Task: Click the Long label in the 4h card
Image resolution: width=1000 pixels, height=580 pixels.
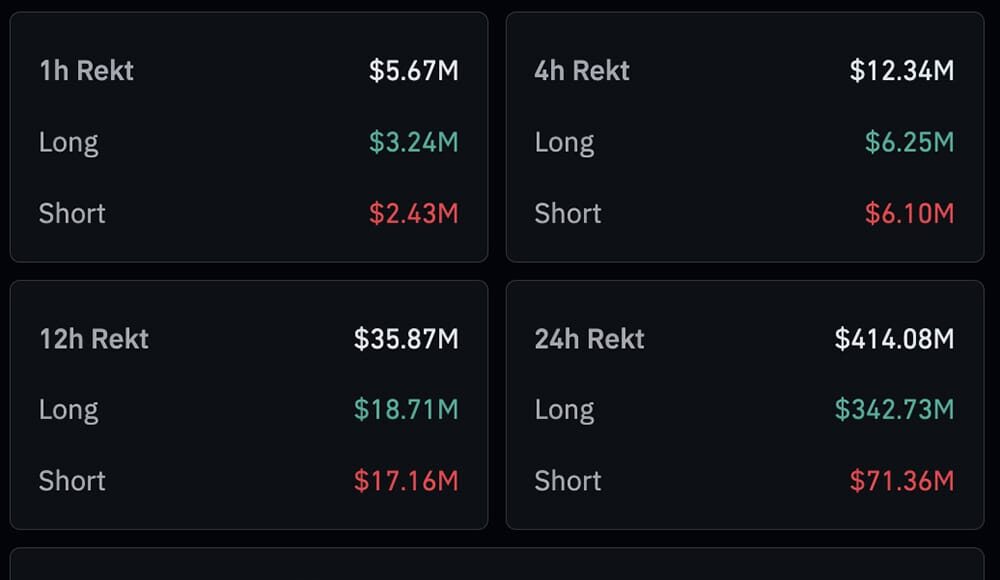Action: click(564, 142)
